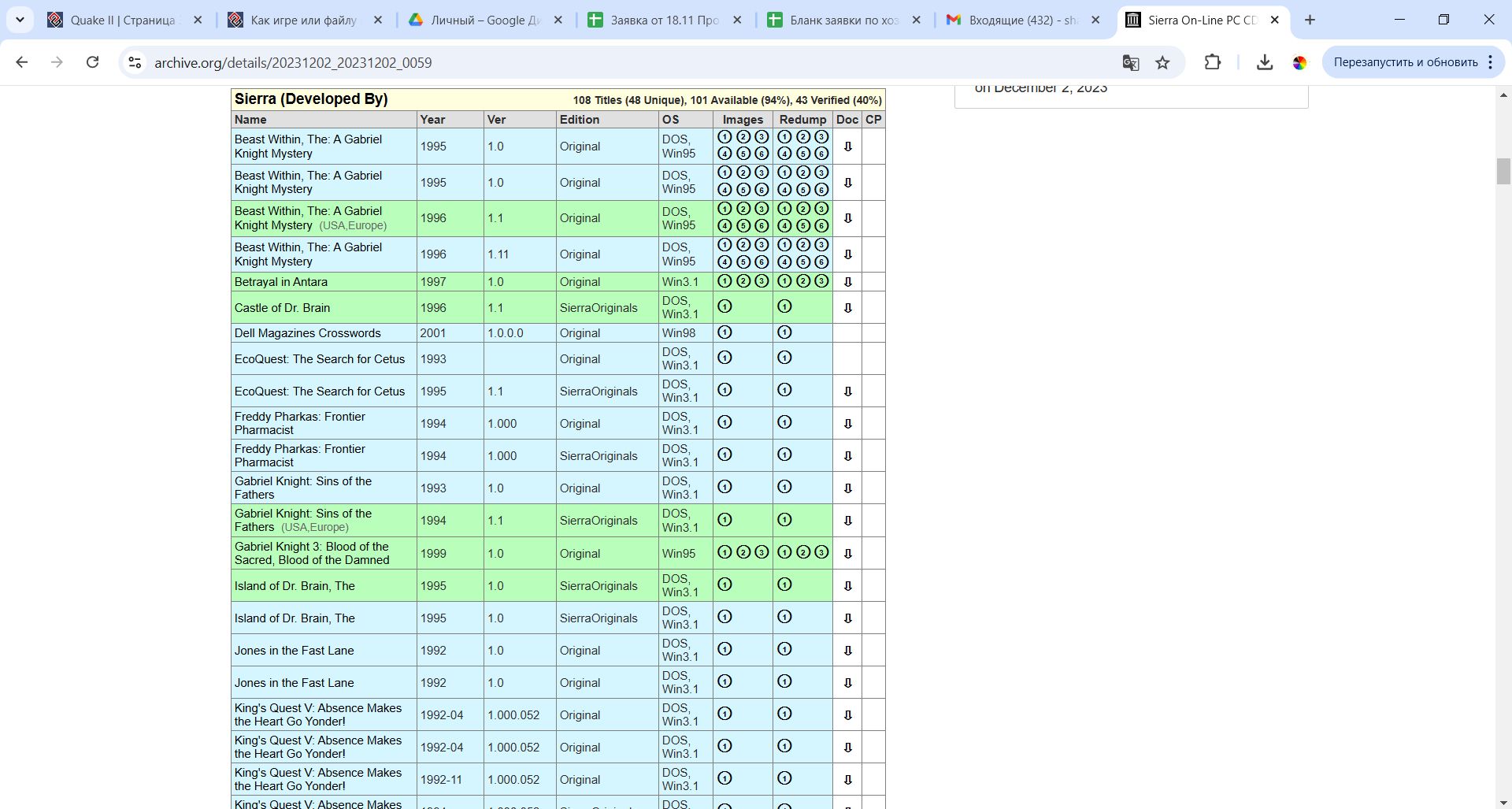Screen dimensions: 1512x809
Task: Open Images disc 3 for Betrayal in Antara
Action: [x=762, y=281]
